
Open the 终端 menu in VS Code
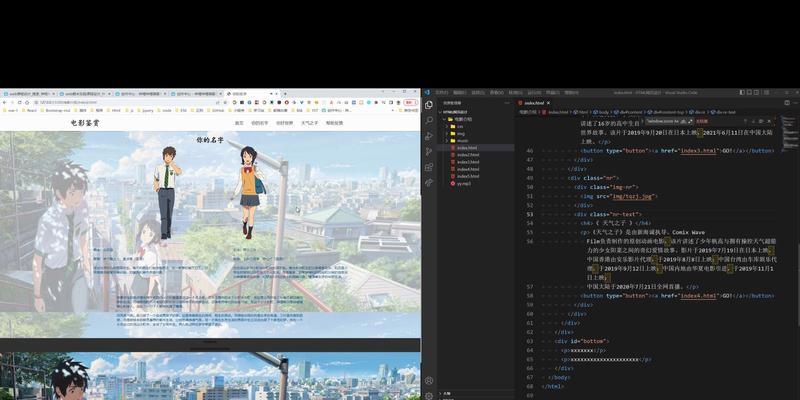click(553, 92)
